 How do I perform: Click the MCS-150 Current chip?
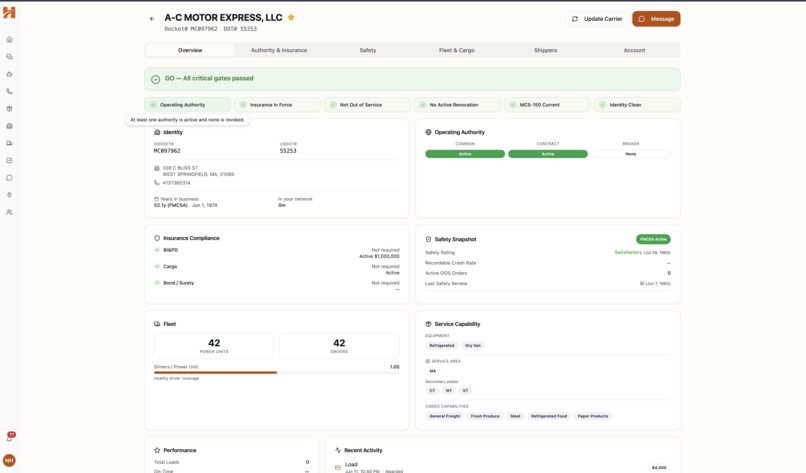547,105
